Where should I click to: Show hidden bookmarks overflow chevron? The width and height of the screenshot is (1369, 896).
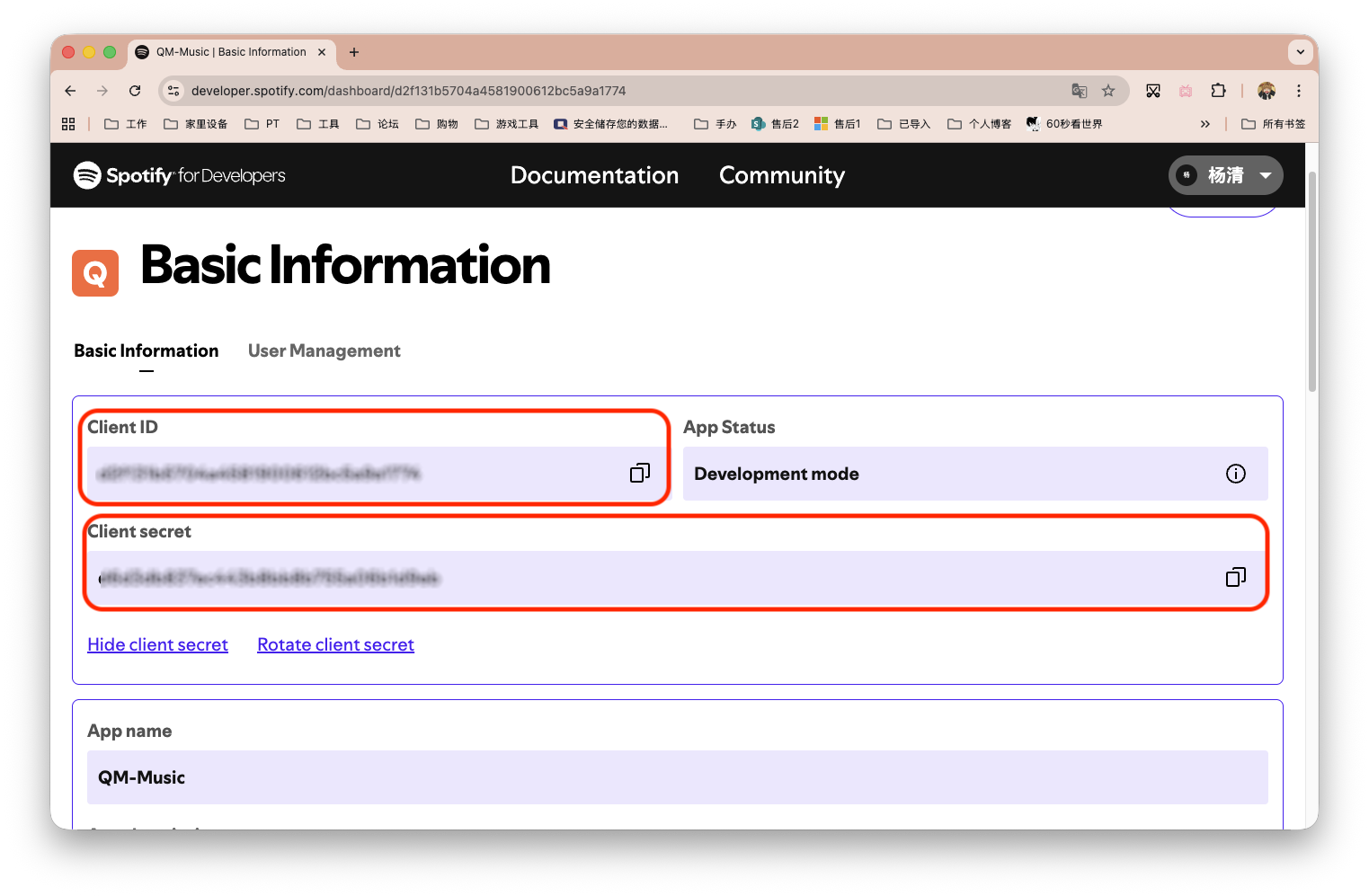click(1205, 124)
